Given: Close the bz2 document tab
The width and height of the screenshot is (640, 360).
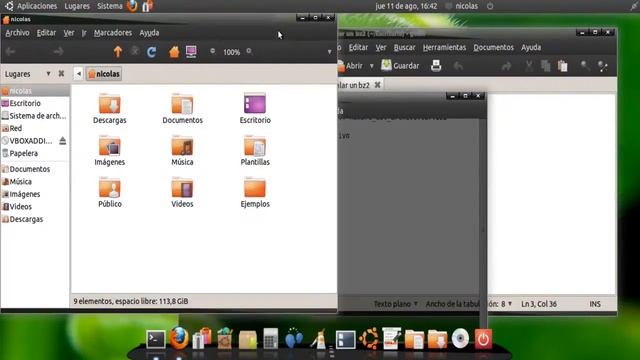Looking at the screenshot, I should (x=378, y=84).
